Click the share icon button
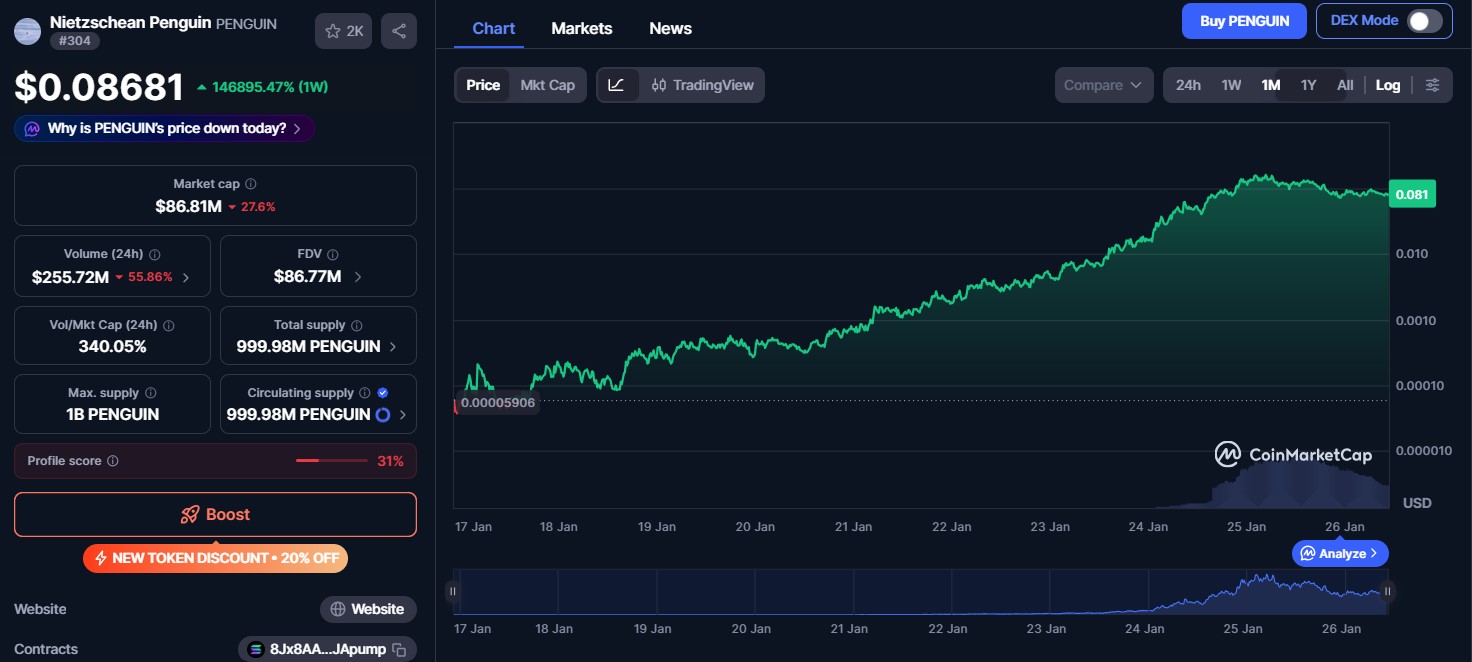 [x=399, y=31]
